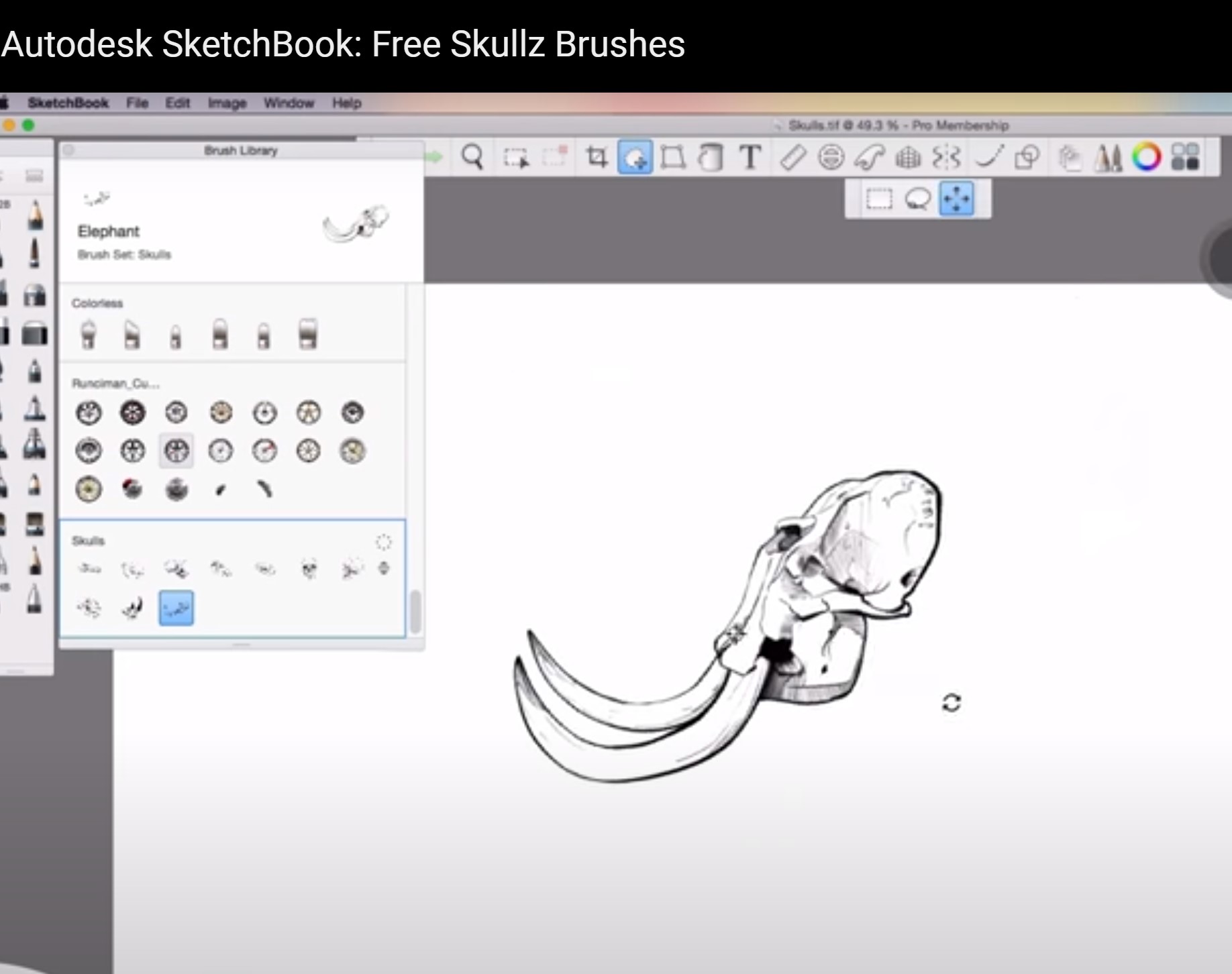
Task: Select the first Colorless marker brush
Action: [x=89, y=334]
